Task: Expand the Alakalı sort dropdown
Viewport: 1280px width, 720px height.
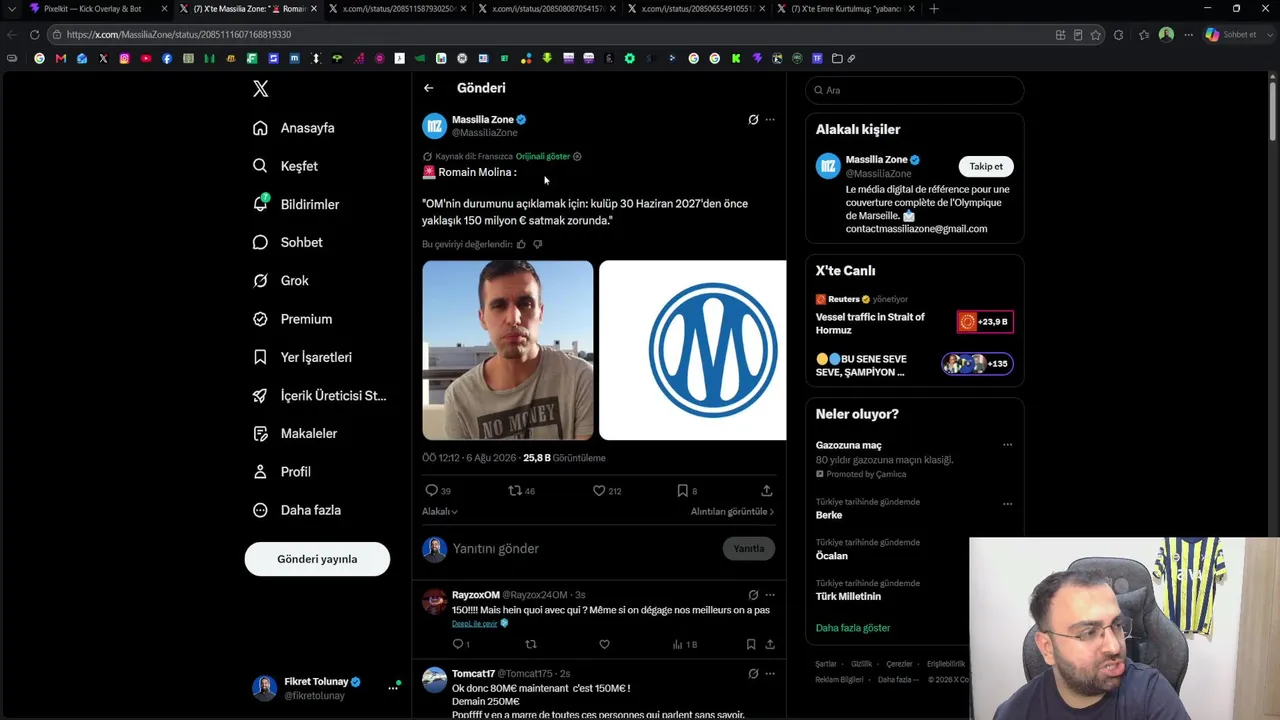Action: coord(440,512)
